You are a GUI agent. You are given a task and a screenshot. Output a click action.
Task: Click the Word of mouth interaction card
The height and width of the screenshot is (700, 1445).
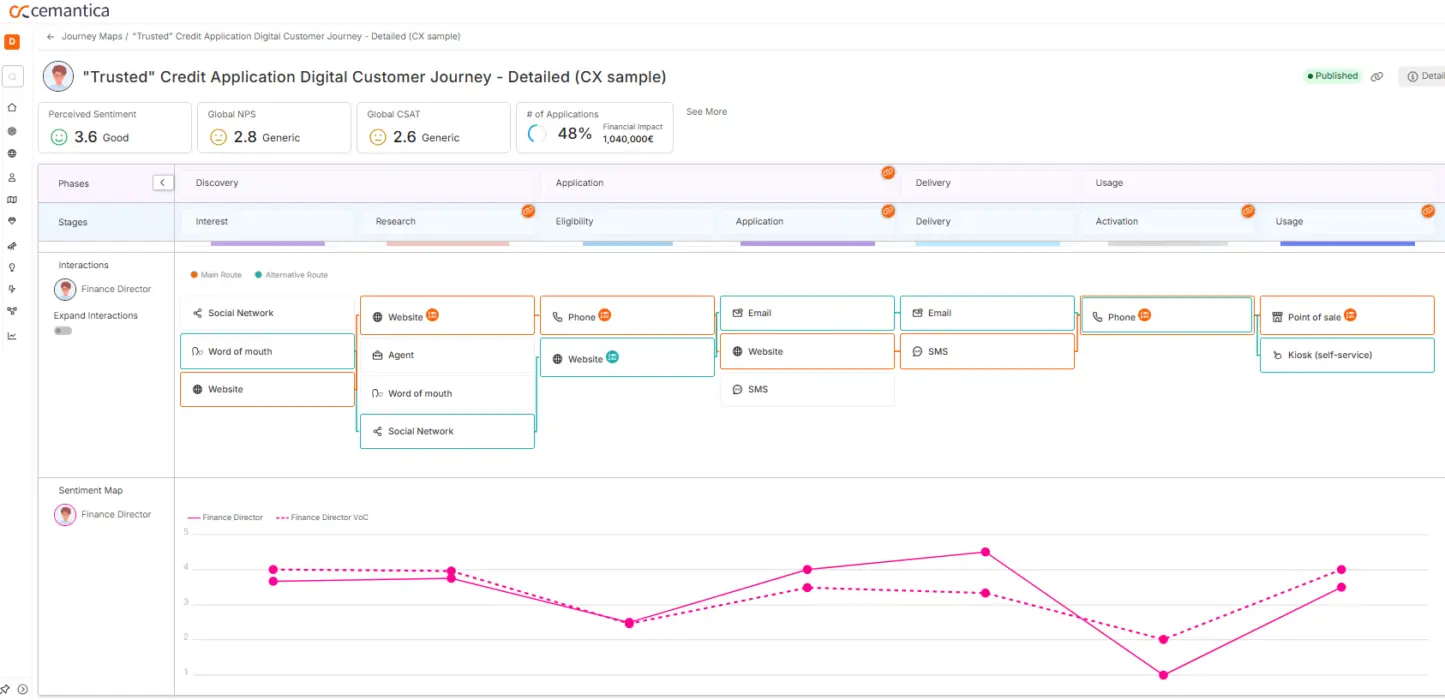[x=266, y=350]
